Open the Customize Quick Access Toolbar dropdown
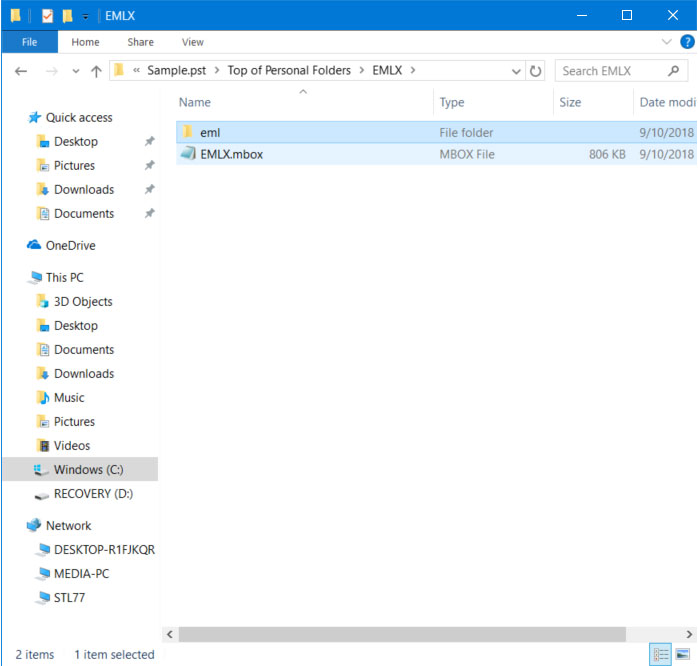This screenshot has height=666, width=698. (x=85, y=17)
